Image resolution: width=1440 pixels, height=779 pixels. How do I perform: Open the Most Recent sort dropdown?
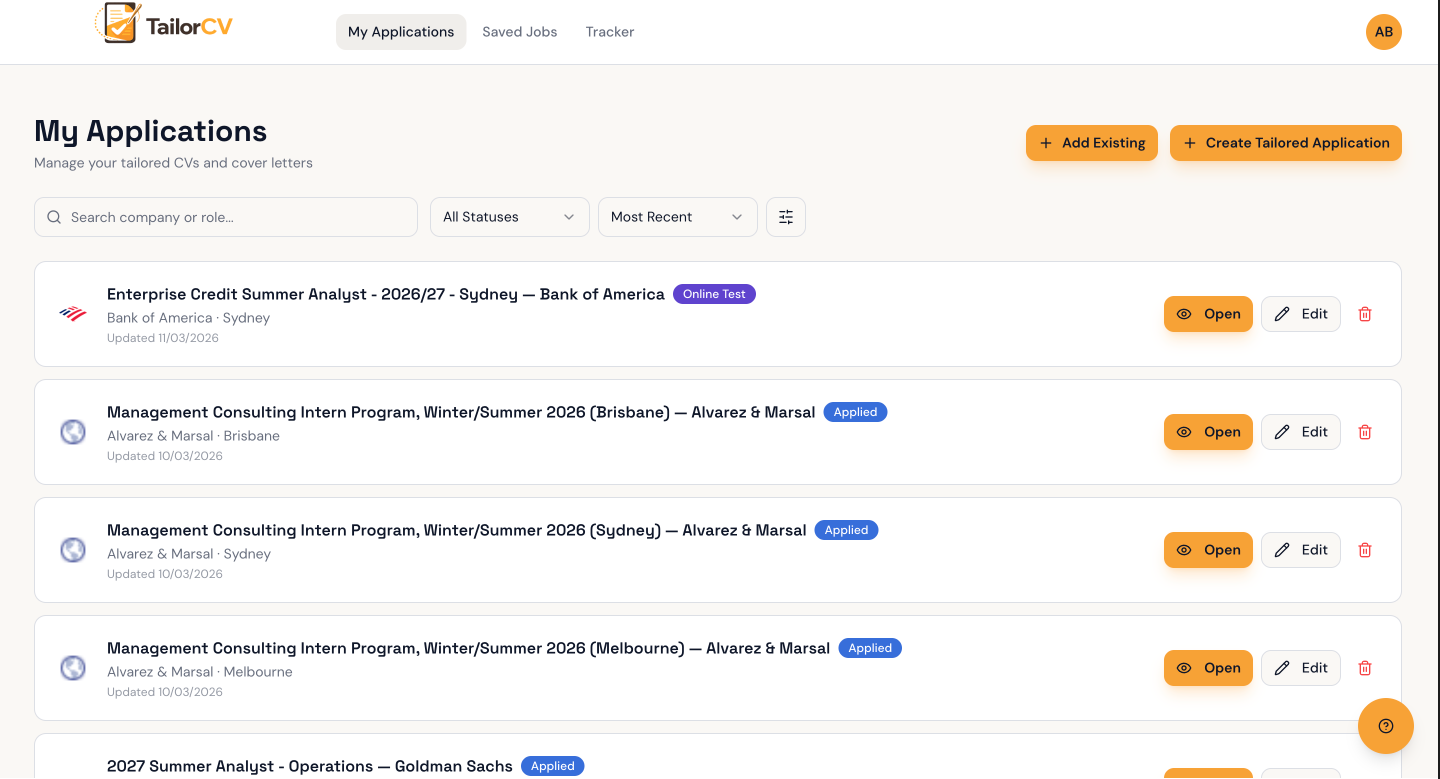click(x=677, y=217)
